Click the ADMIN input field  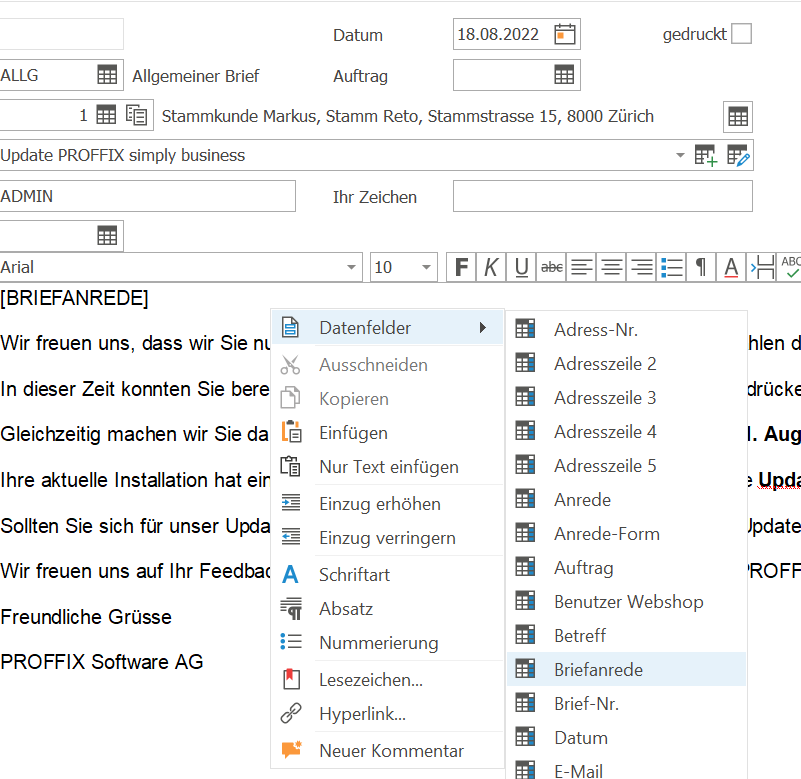click(x=147, y=196)
